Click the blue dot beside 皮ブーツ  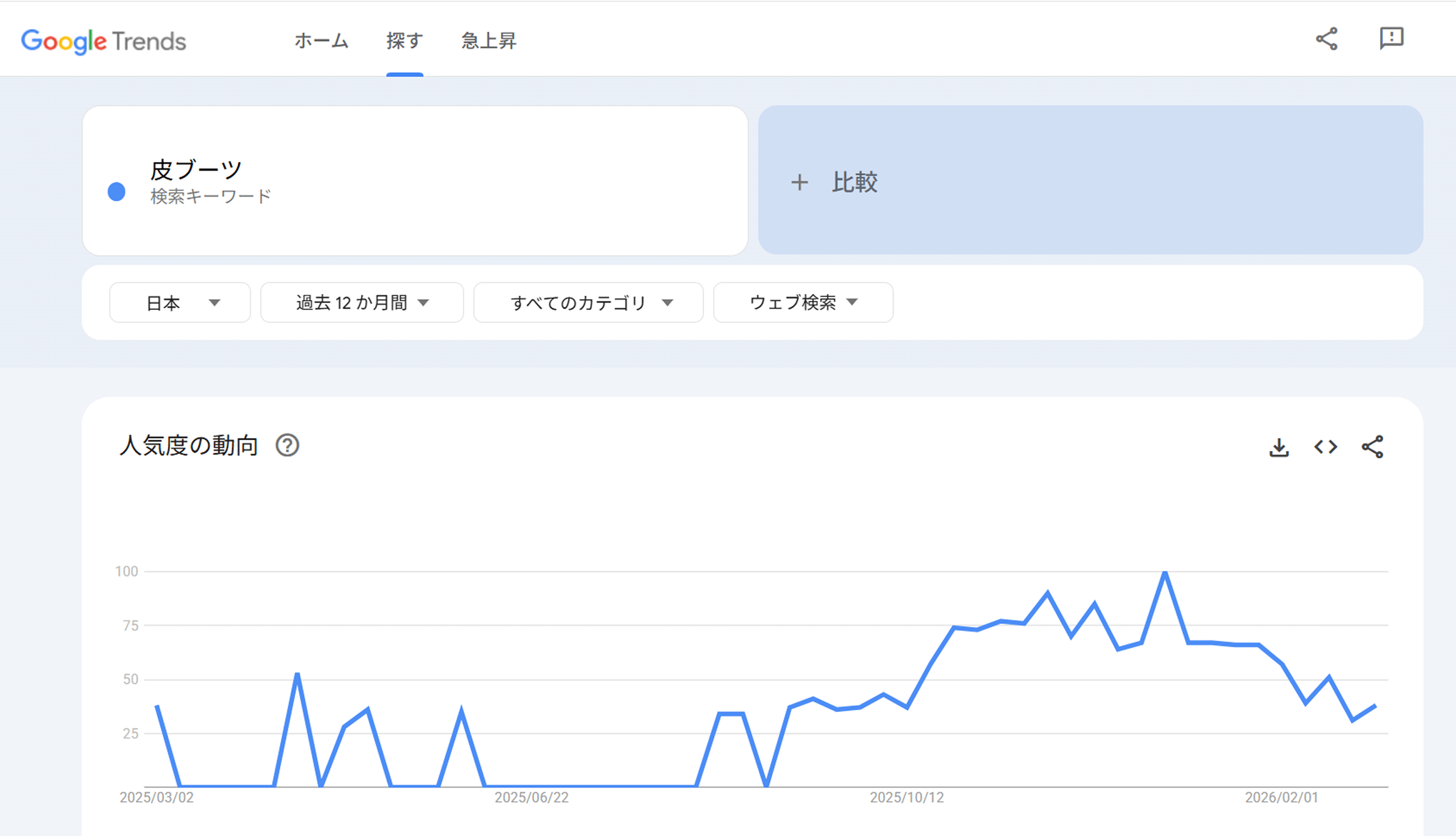coord(117,192)
